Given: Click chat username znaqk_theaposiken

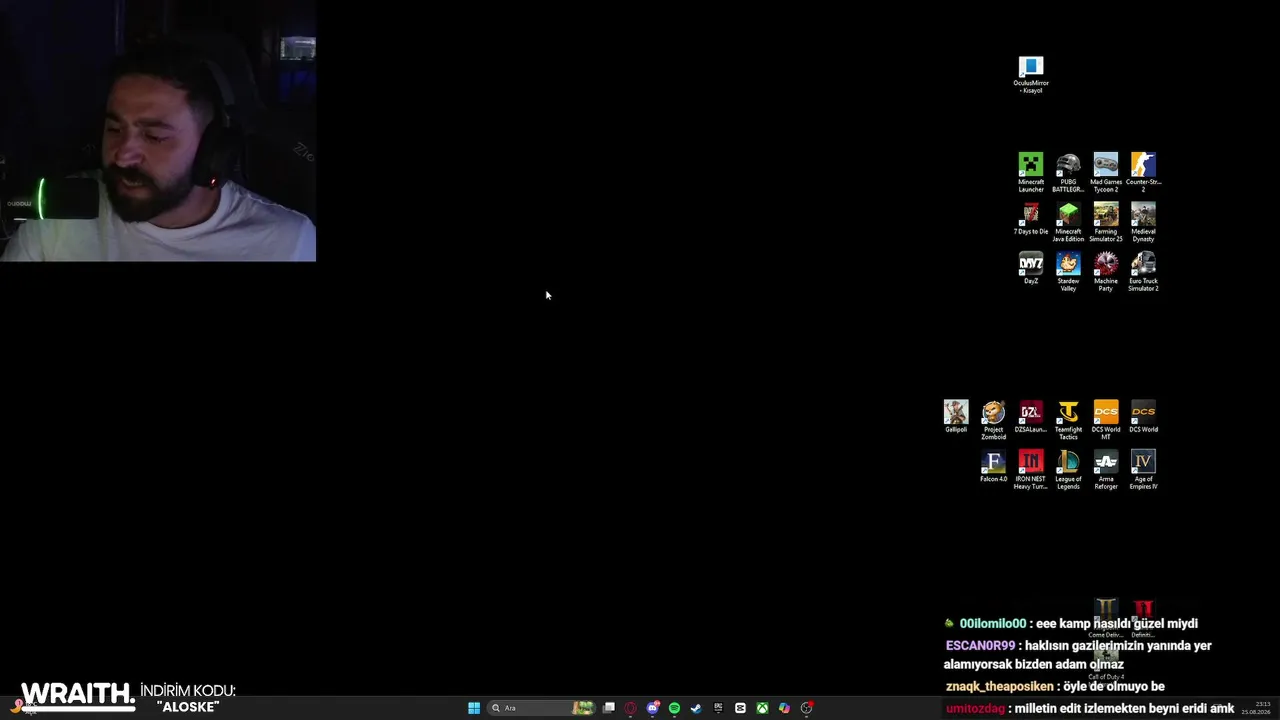Looking at the screenshot, I should pos(999,687).
